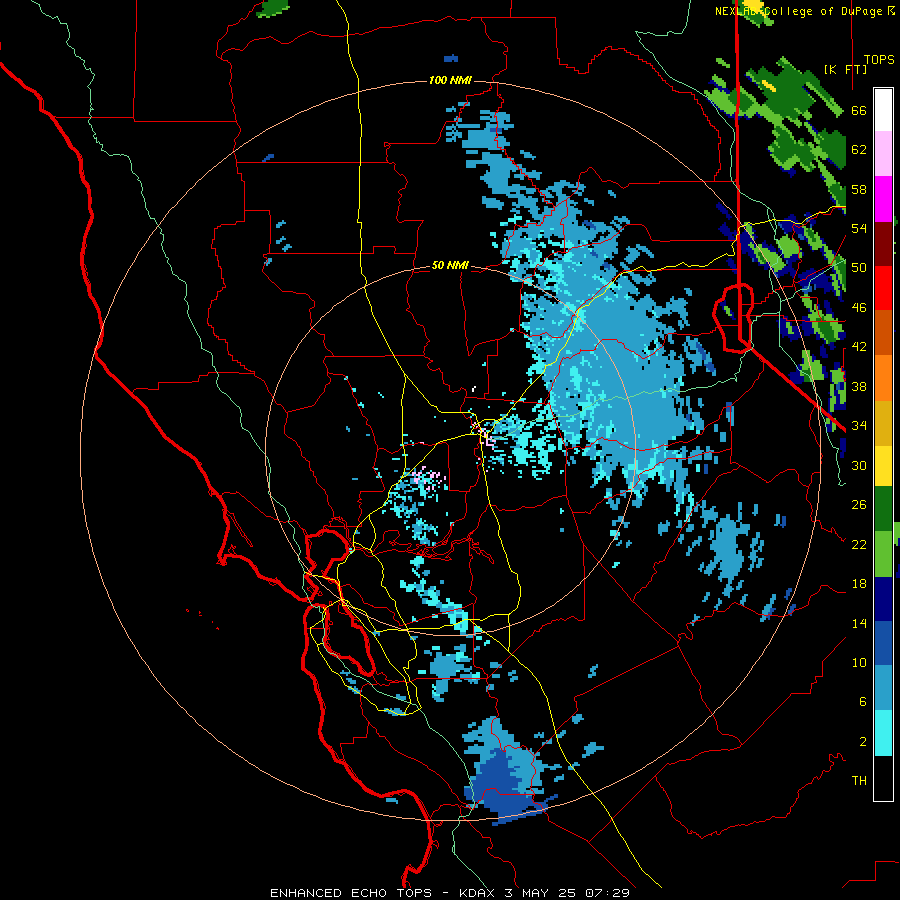Click the yellow legend swatch
The image size is (900, 900).
click(x=883, y=466)
